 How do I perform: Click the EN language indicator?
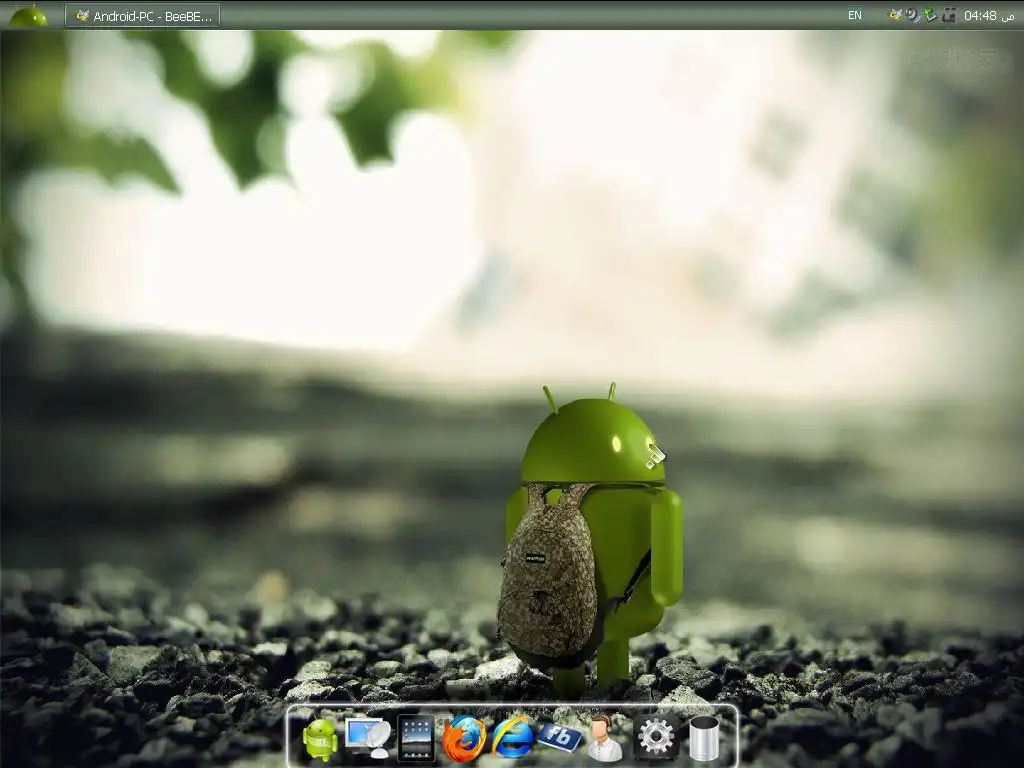point(854,15)
